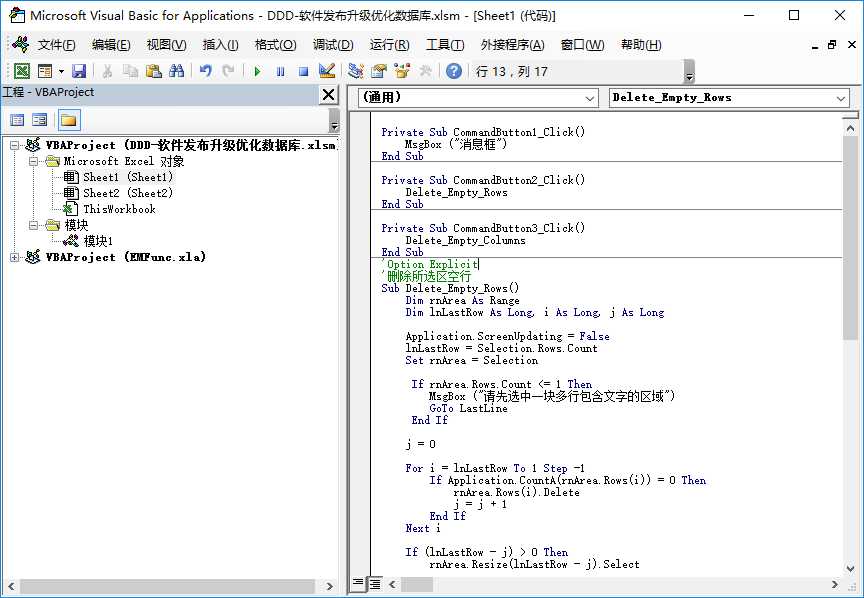Open the 帮助(H) menu
864x598 pixels.
pyautogui.click(x=641, y=45)
